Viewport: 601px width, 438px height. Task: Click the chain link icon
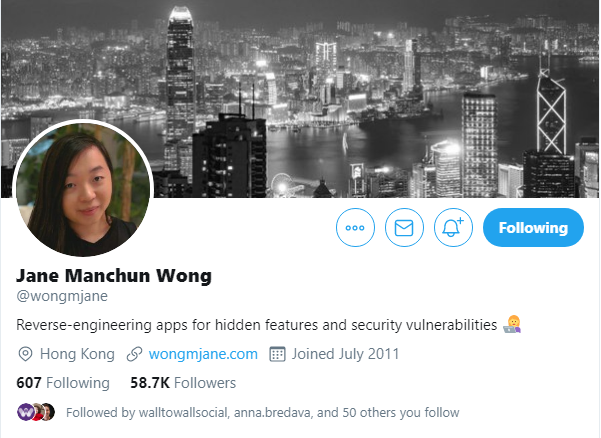pos(135,354)
